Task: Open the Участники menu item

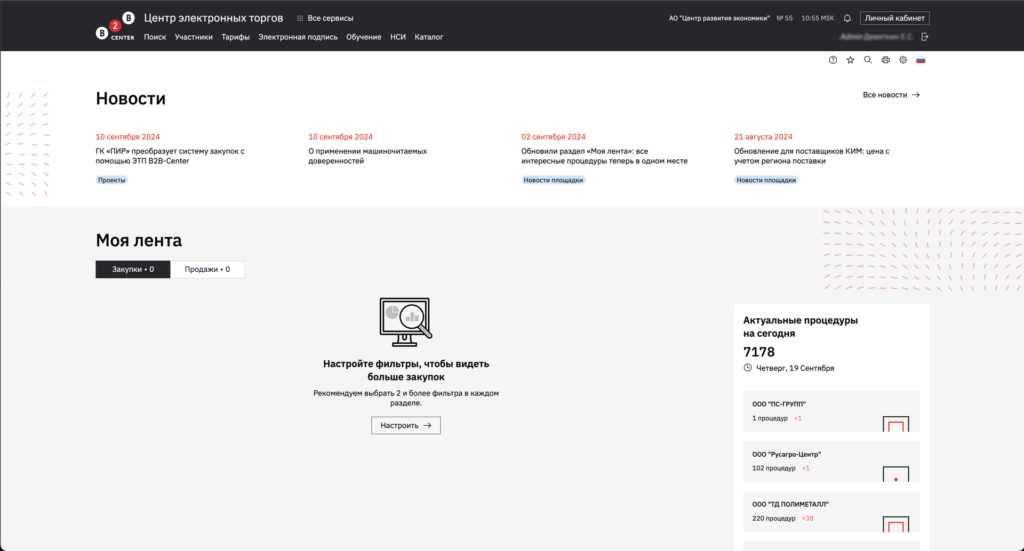Action: pyautogui.click(x=193, y=37)
